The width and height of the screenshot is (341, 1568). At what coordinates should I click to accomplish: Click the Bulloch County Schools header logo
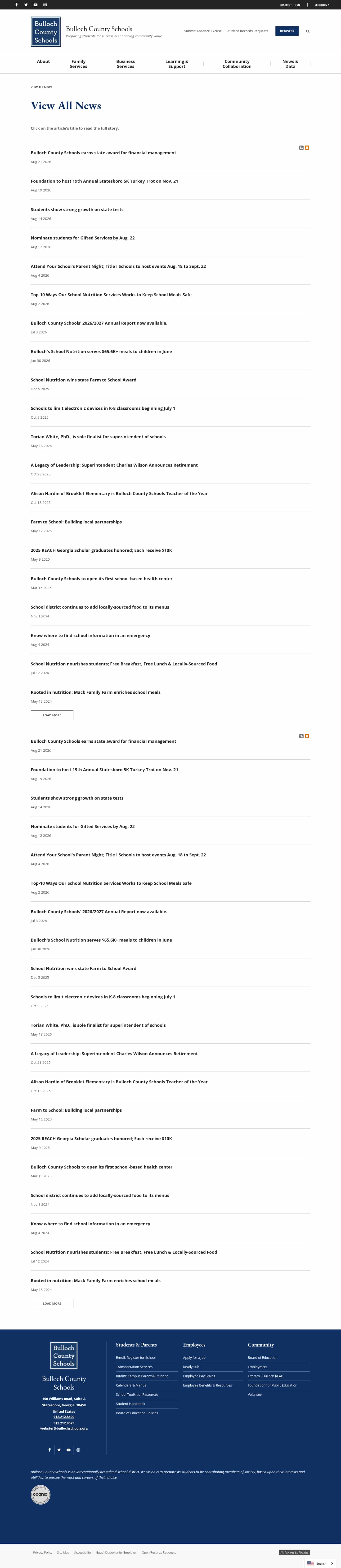click(x=46, y=32)
